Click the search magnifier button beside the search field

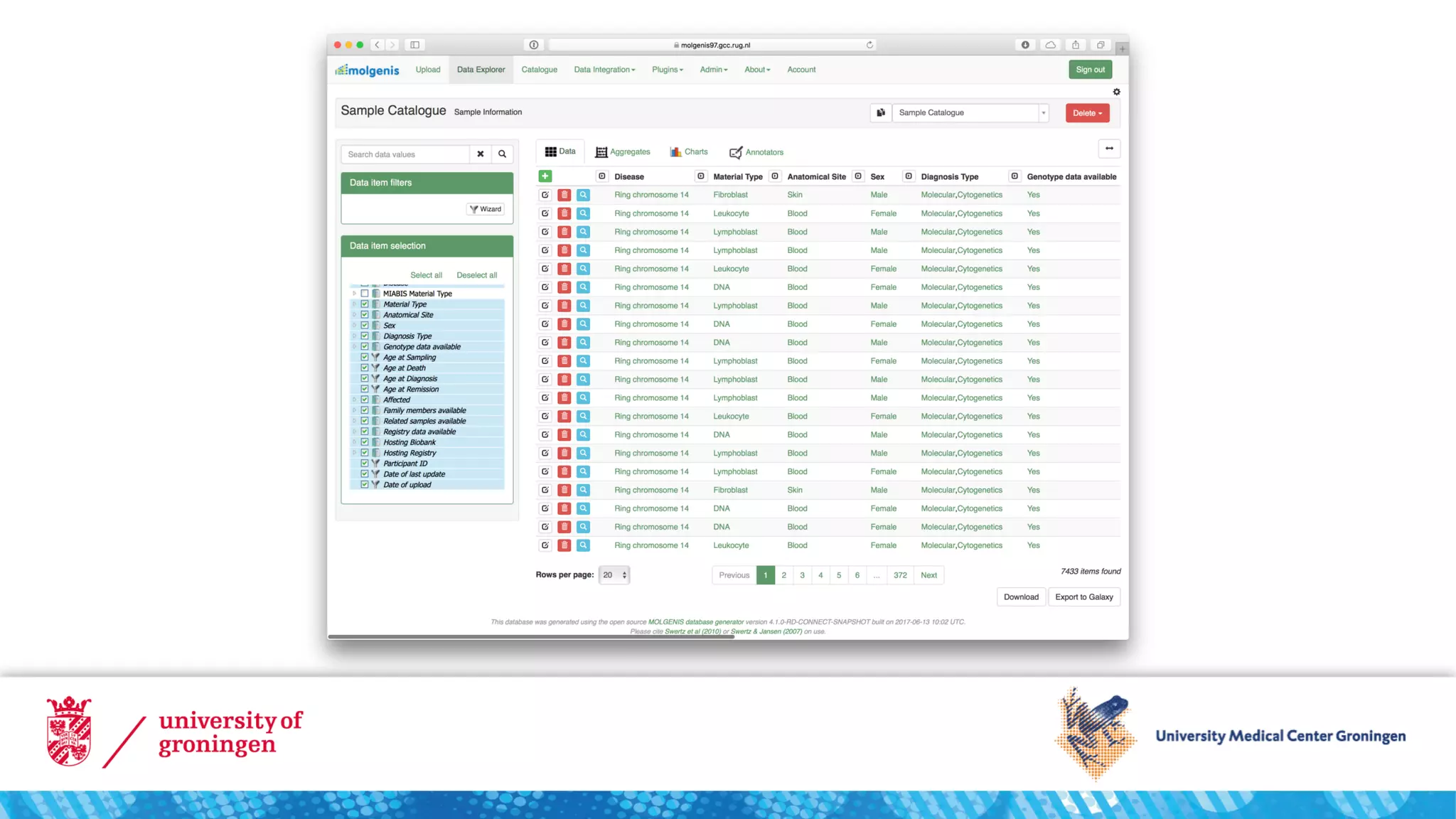point(502,154)
